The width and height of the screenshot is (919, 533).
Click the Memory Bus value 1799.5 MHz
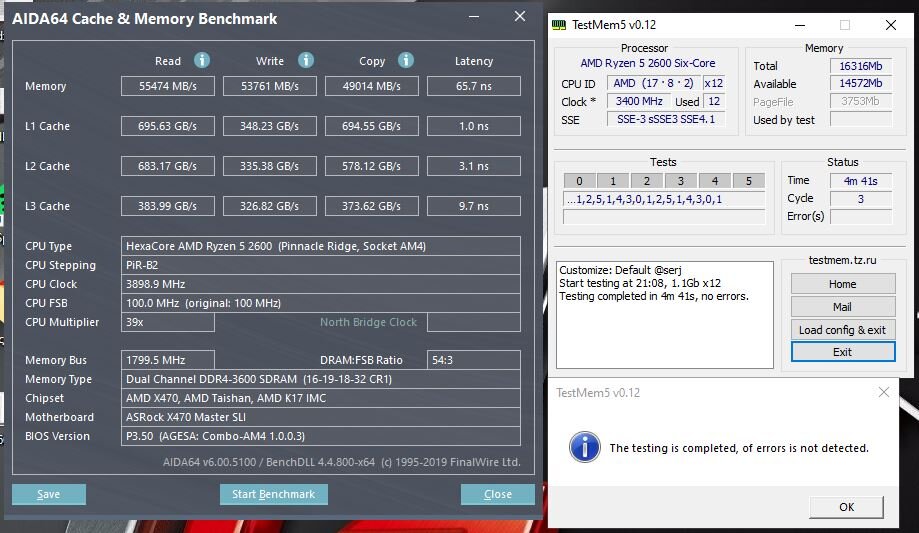click(x=168, y=360)
